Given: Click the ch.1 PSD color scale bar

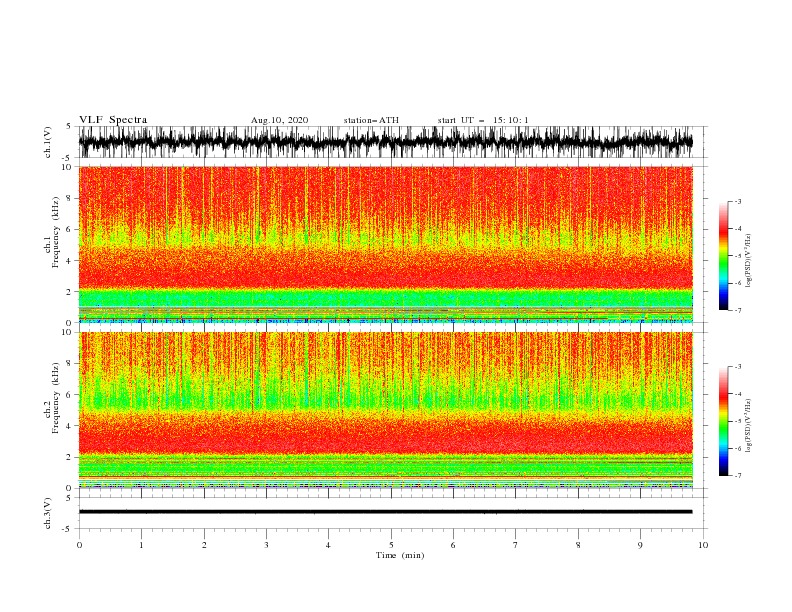Looking at the screenshot, I should [723, 256].
